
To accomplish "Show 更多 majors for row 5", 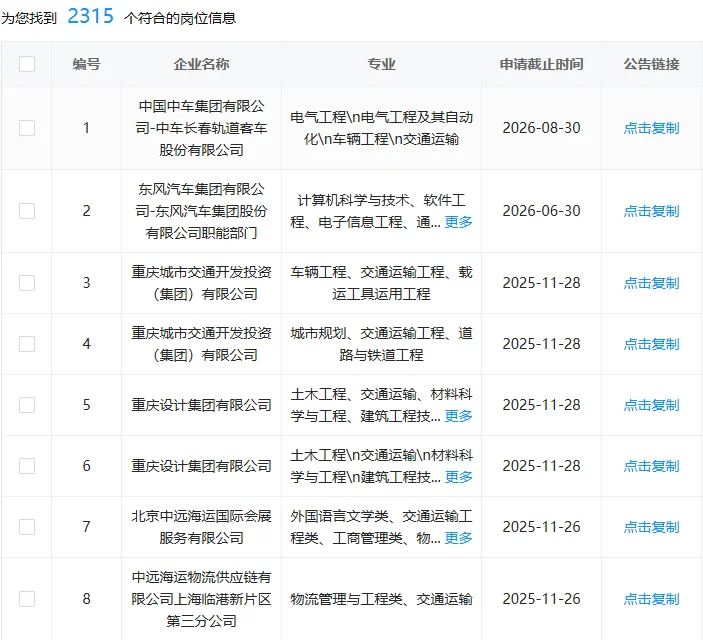I will tap(458, 416).
